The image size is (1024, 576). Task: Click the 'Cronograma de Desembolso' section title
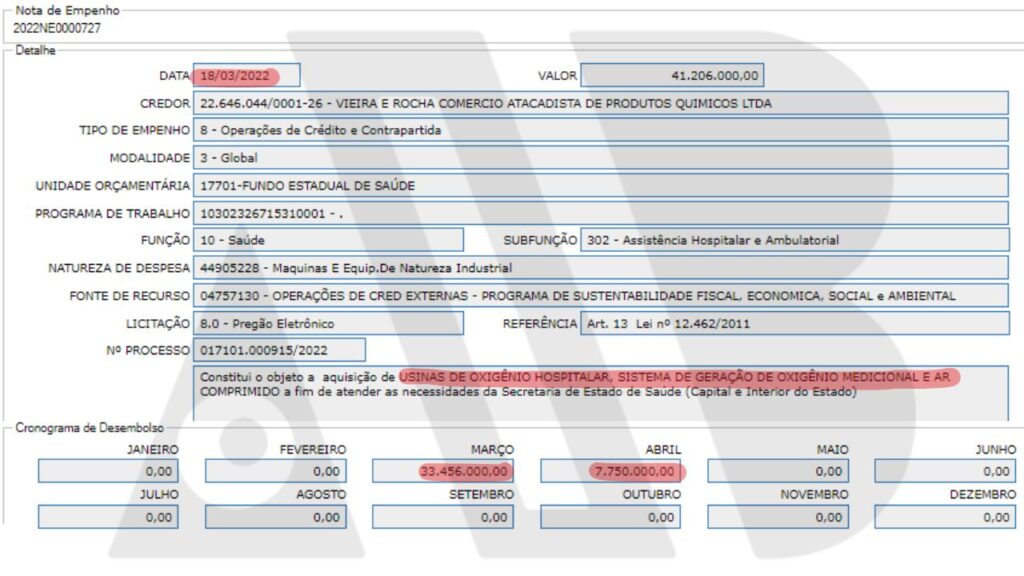(89, 428)
